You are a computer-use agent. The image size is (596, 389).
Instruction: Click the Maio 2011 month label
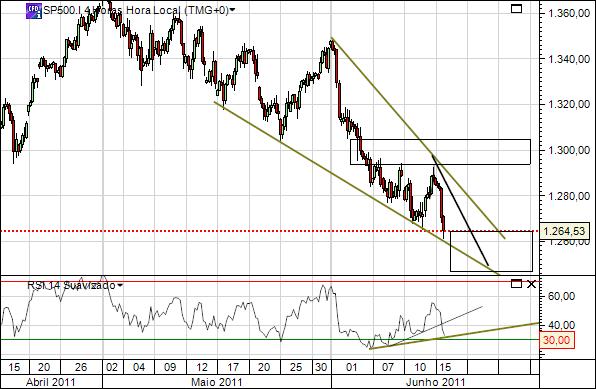tap(217, 382)
